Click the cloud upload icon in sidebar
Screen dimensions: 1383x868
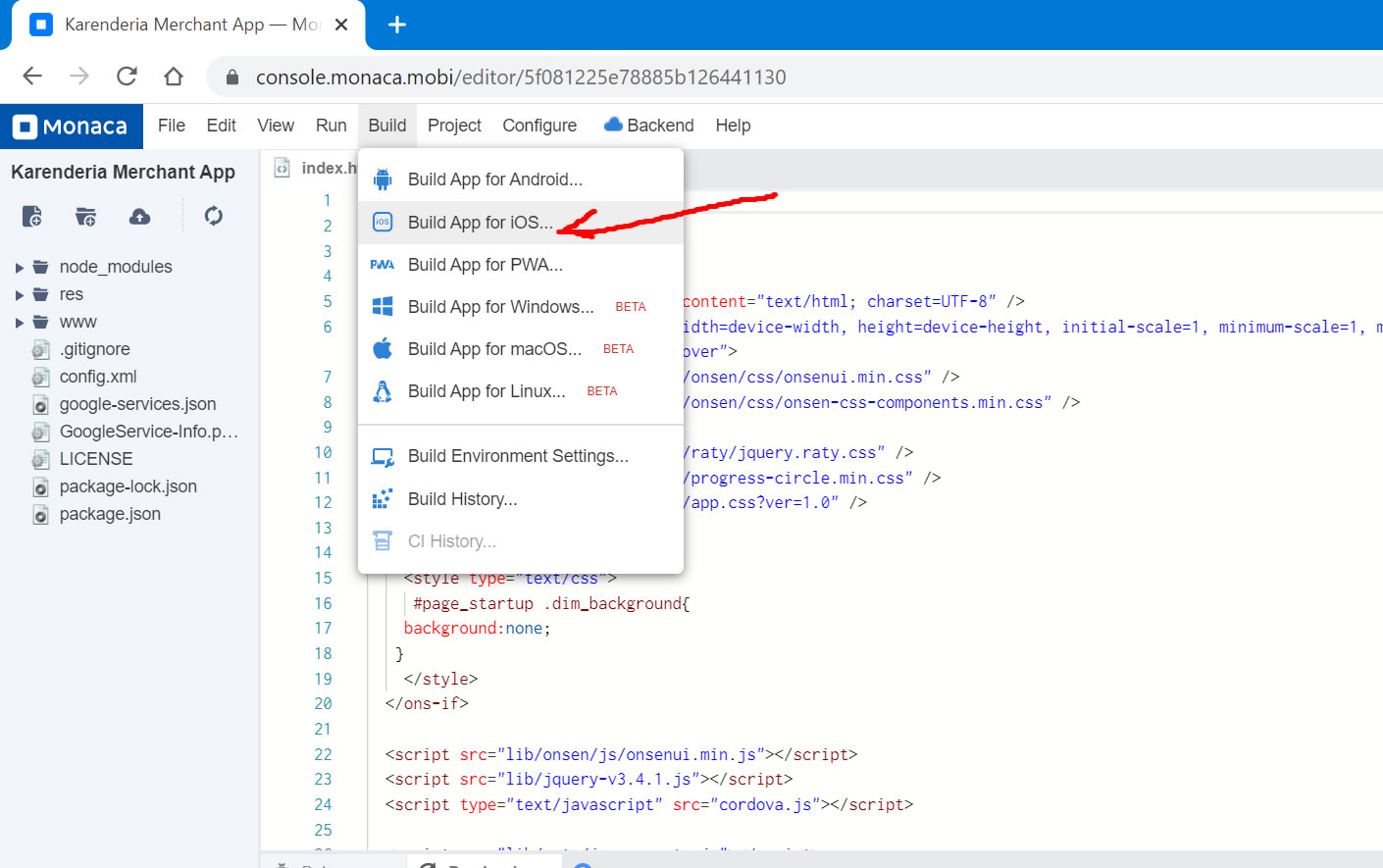pyautogui.click(x=139, y=216)
